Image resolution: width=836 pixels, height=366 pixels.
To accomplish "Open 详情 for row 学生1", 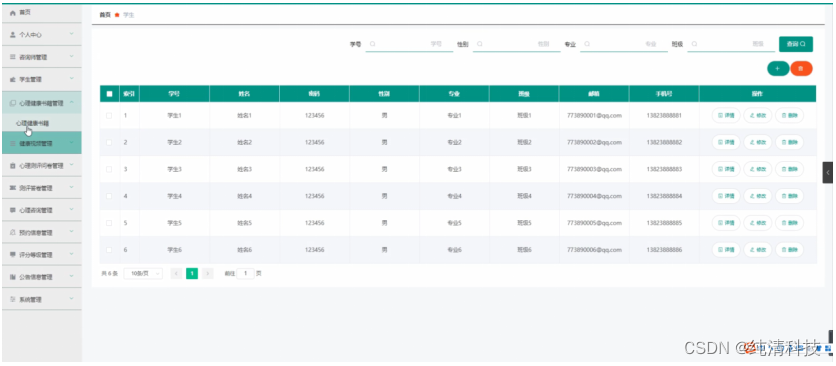I will pyautogui.click(x=726, y=115).
